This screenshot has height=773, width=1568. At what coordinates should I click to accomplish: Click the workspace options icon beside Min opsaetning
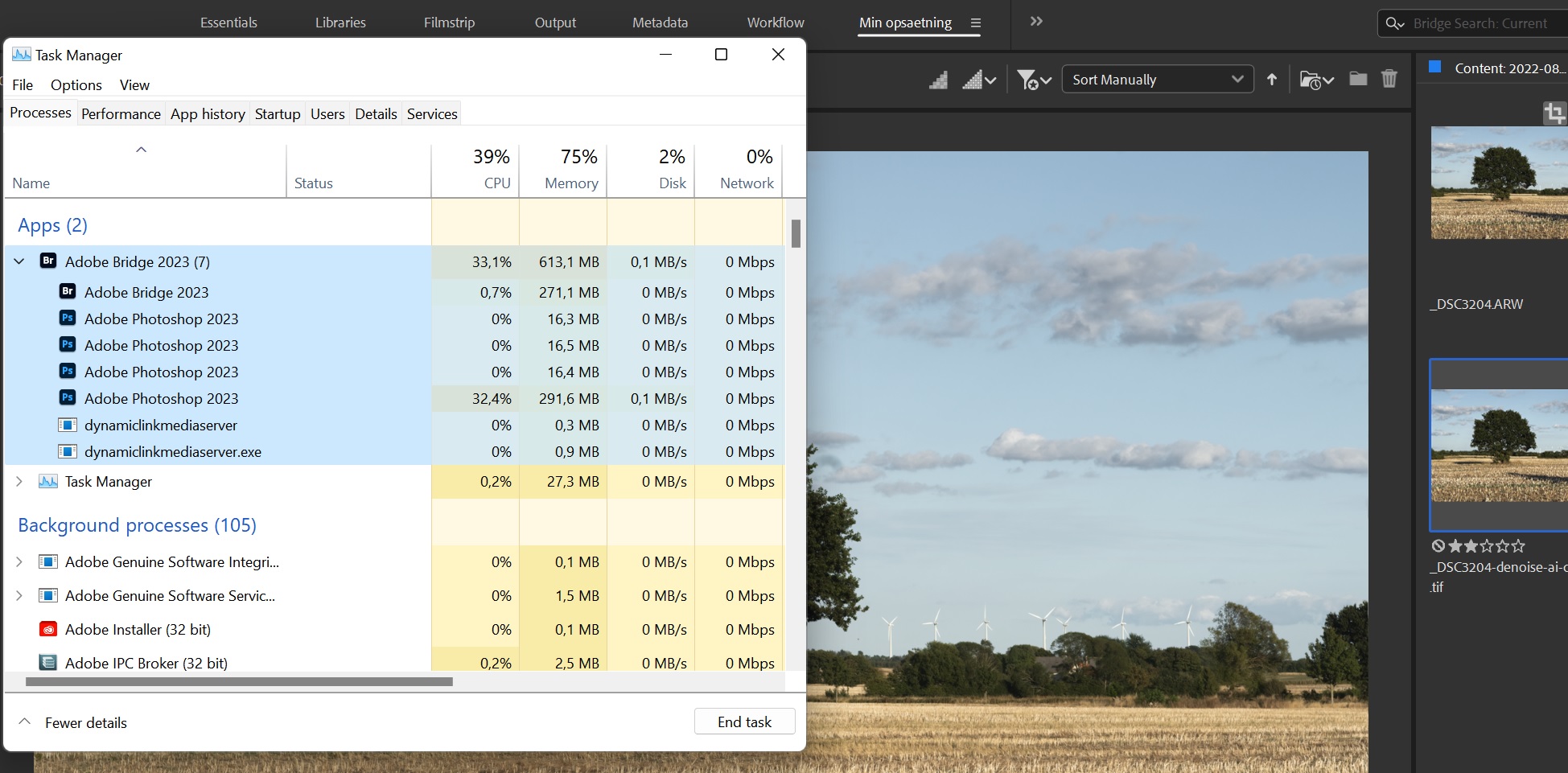pyautogui.click(x=976, y=23)
